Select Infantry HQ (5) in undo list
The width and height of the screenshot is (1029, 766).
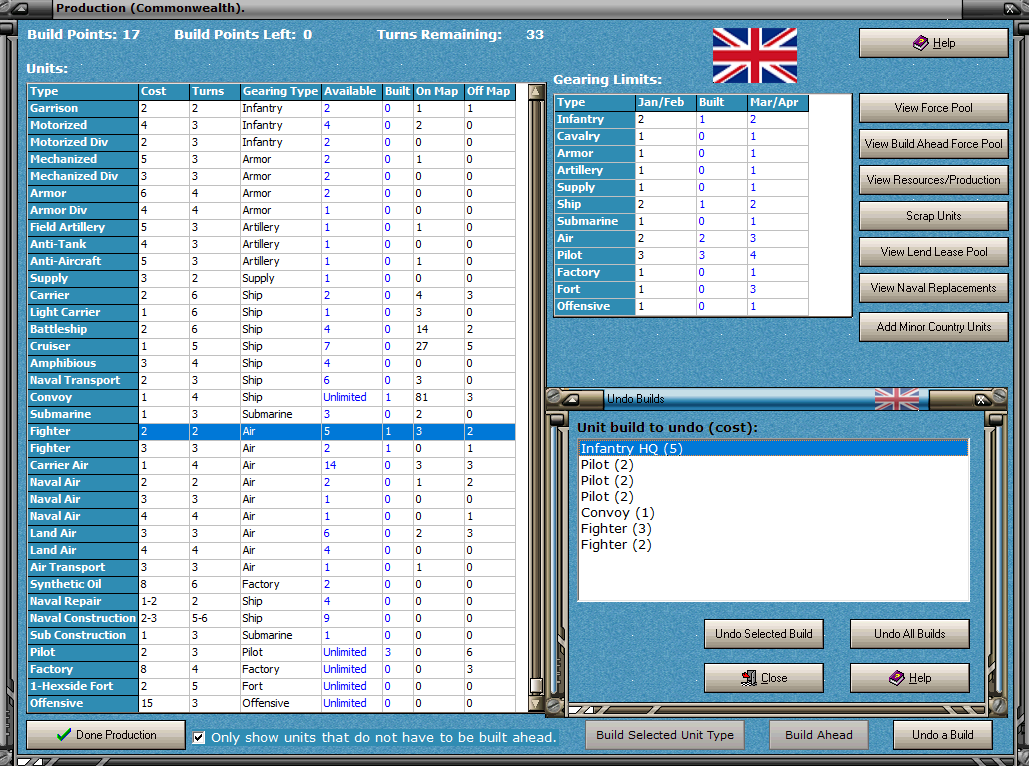click(773, 448)
